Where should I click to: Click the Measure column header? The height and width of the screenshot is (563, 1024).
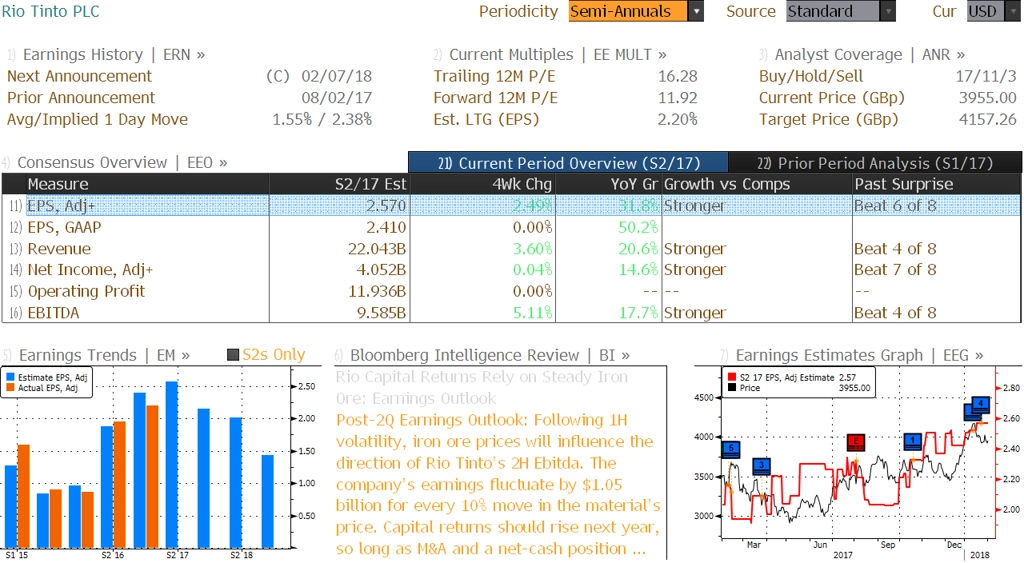pos(147,184)
